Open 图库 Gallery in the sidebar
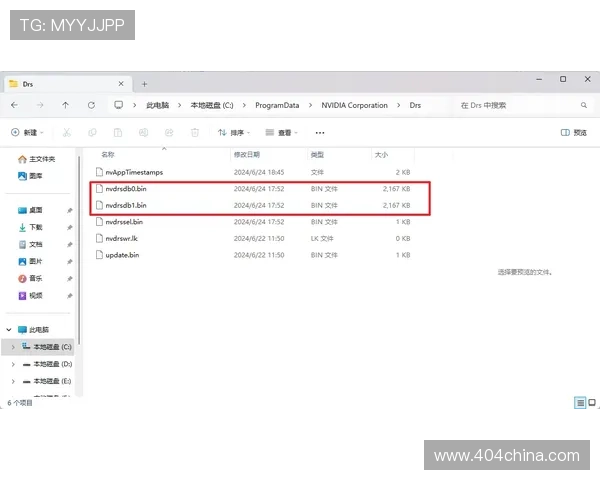The height and width of the screenshot is (480, 600). click(31, 176)
